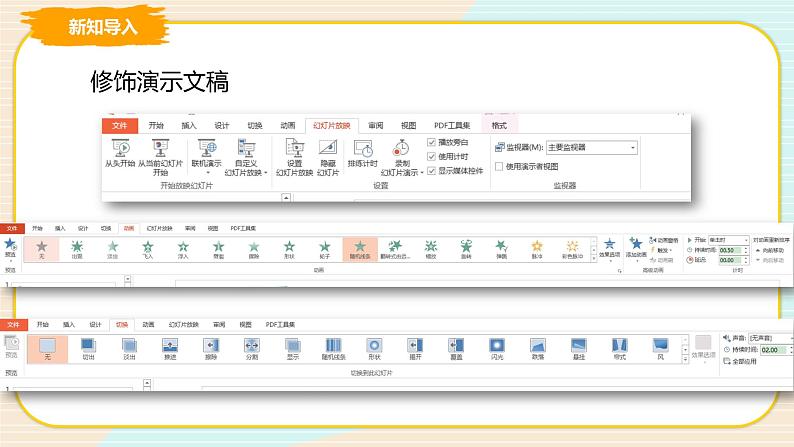Screen dimensions: 794x447
Task: Enable the 使用演示者视图 checkbox
Action: tap(499, 166)
